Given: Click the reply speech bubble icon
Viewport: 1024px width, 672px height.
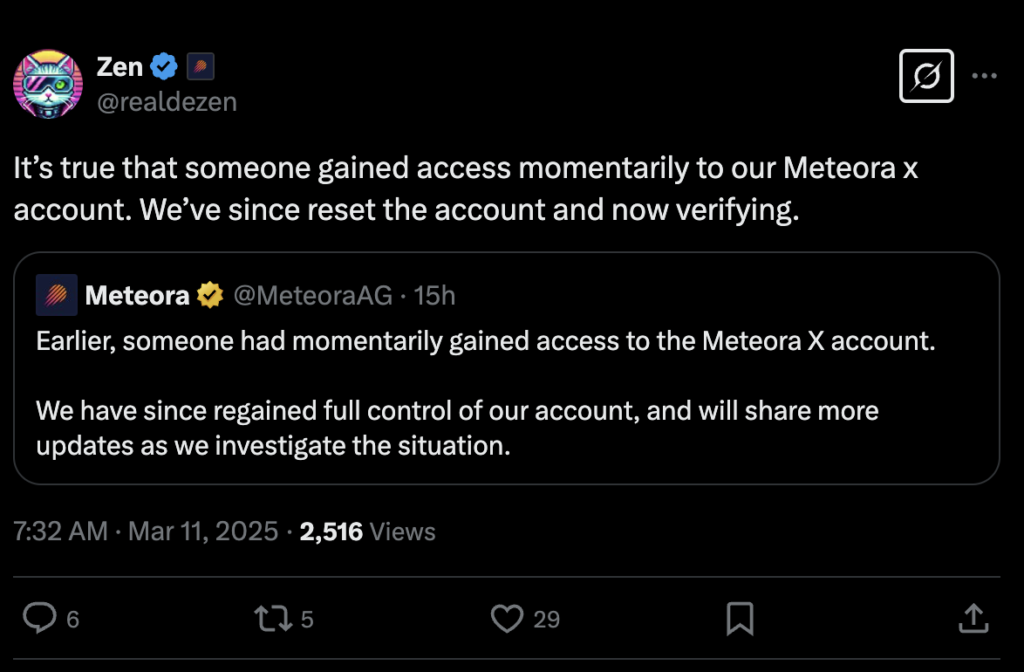Looking at the screenshot, I should tap(40, 618).
